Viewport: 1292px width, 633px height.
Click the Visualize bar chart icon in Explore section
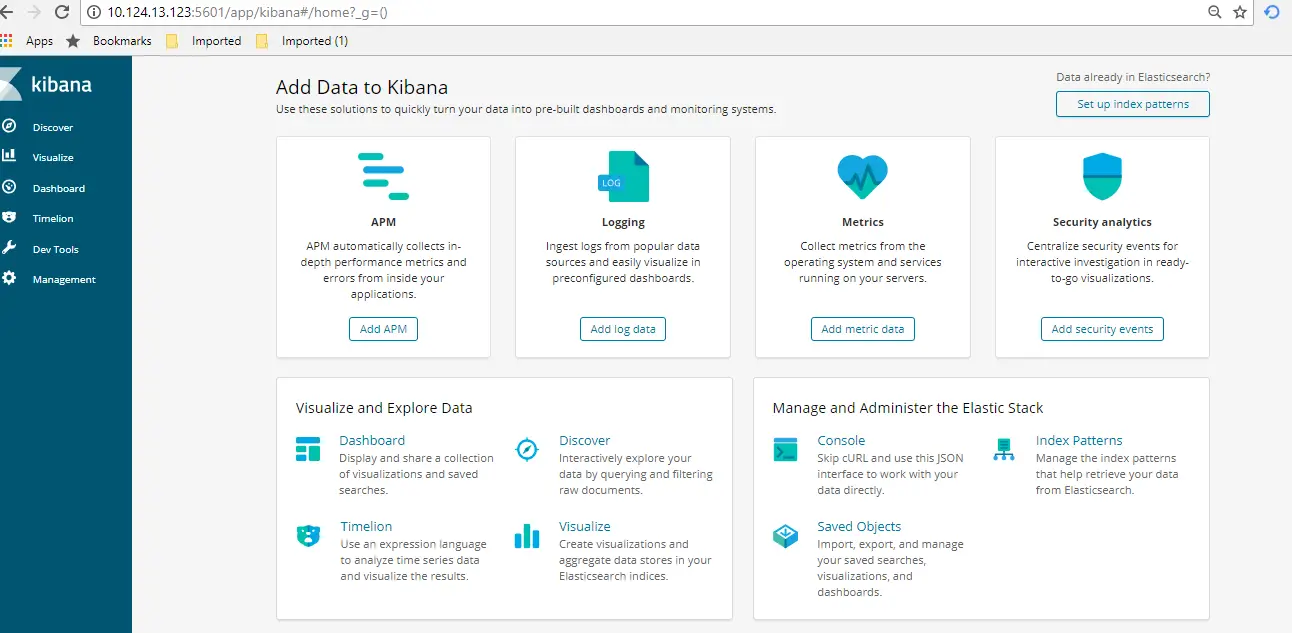pyautogui.click(x=527, y=536)
